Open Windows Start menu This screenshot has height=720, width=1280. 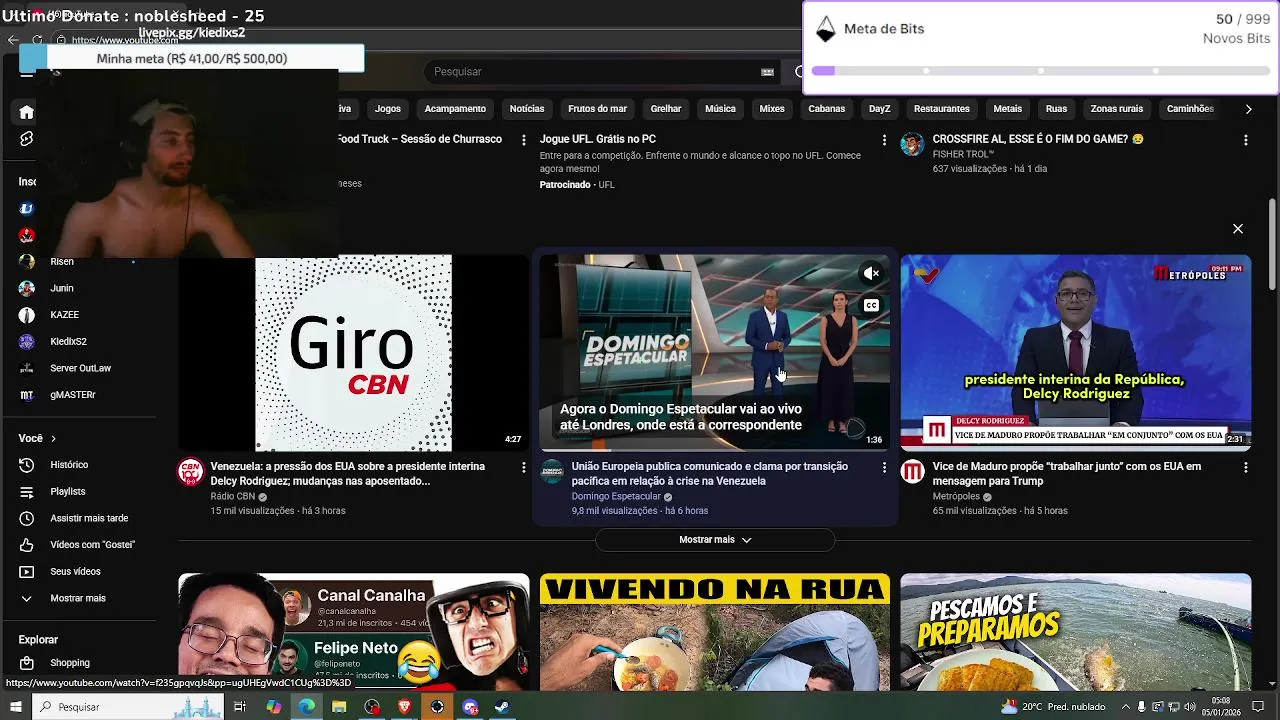pos(15,707)
